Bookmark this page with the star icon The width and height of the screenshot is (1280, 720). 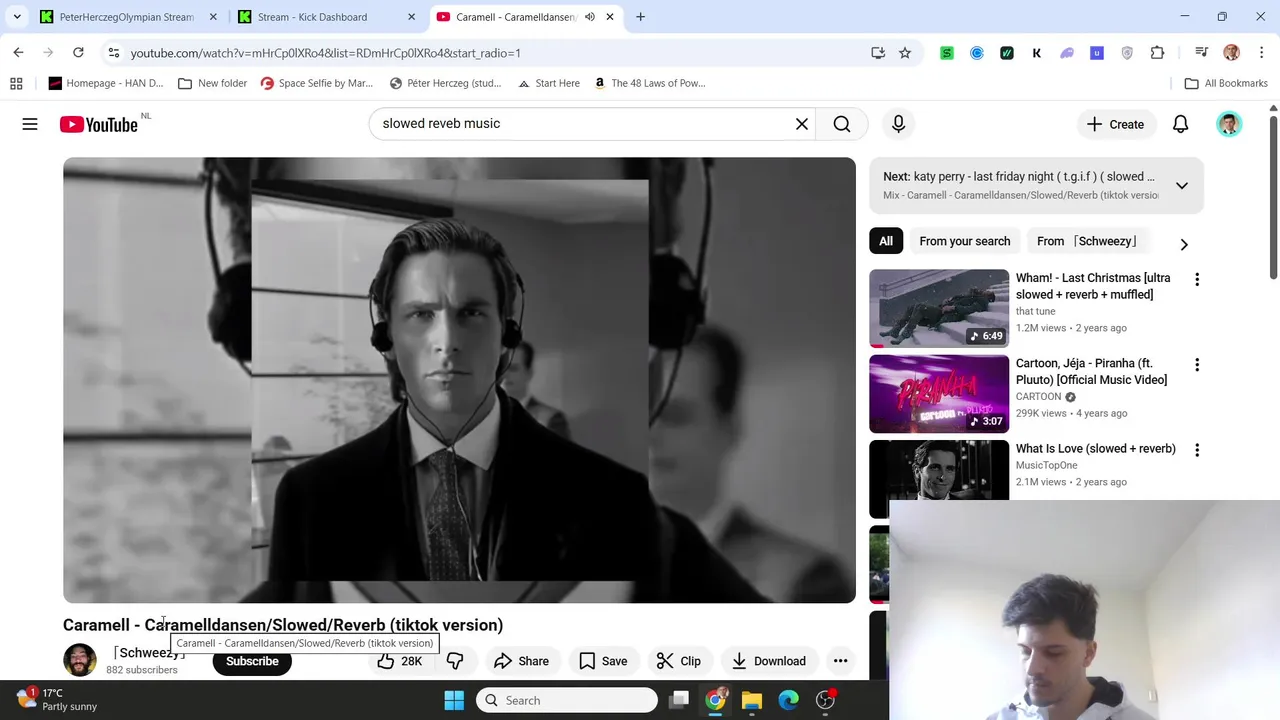(x=905, y=53)
